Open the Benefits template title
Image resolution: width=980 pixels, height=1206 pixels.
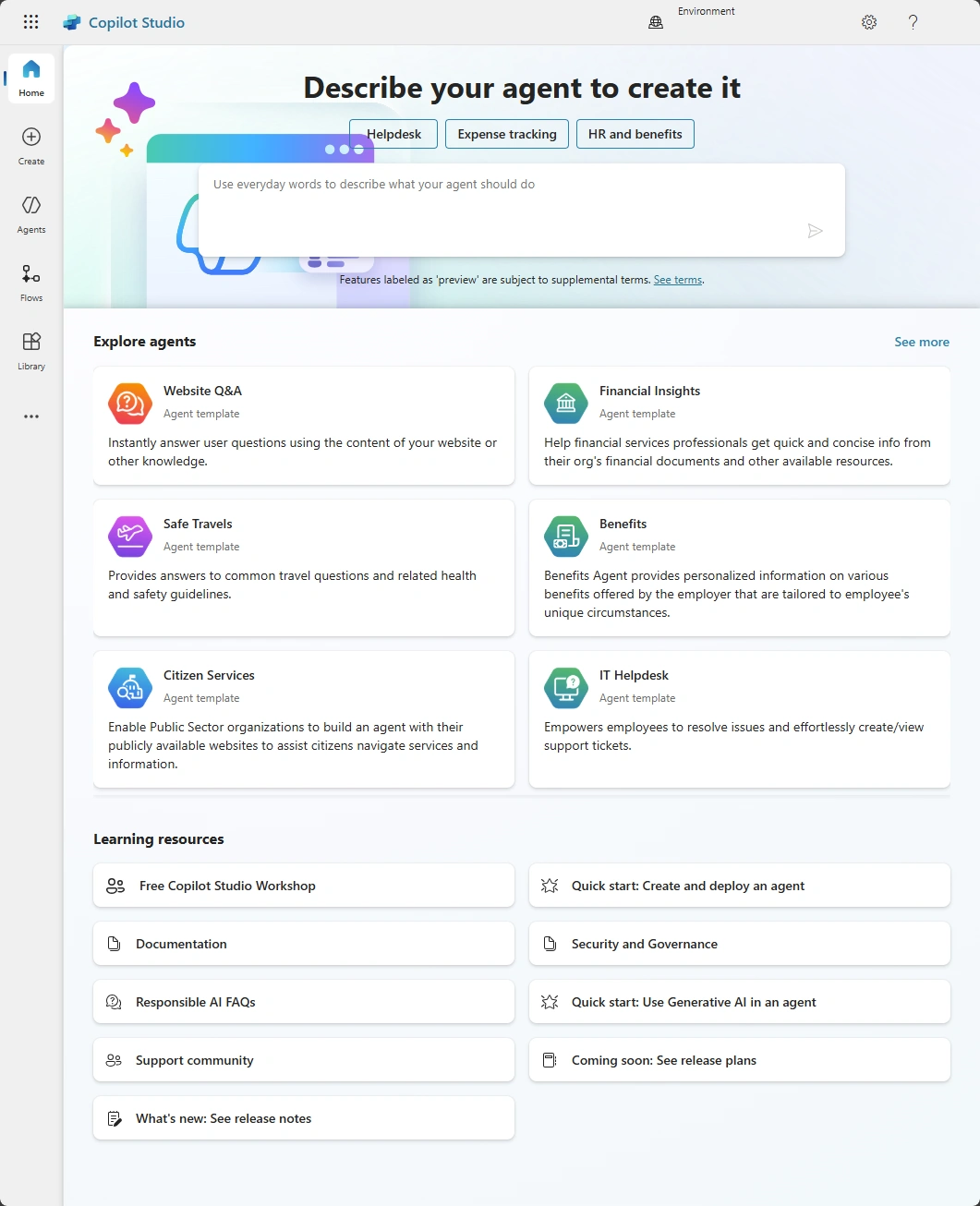pos(623,524)
